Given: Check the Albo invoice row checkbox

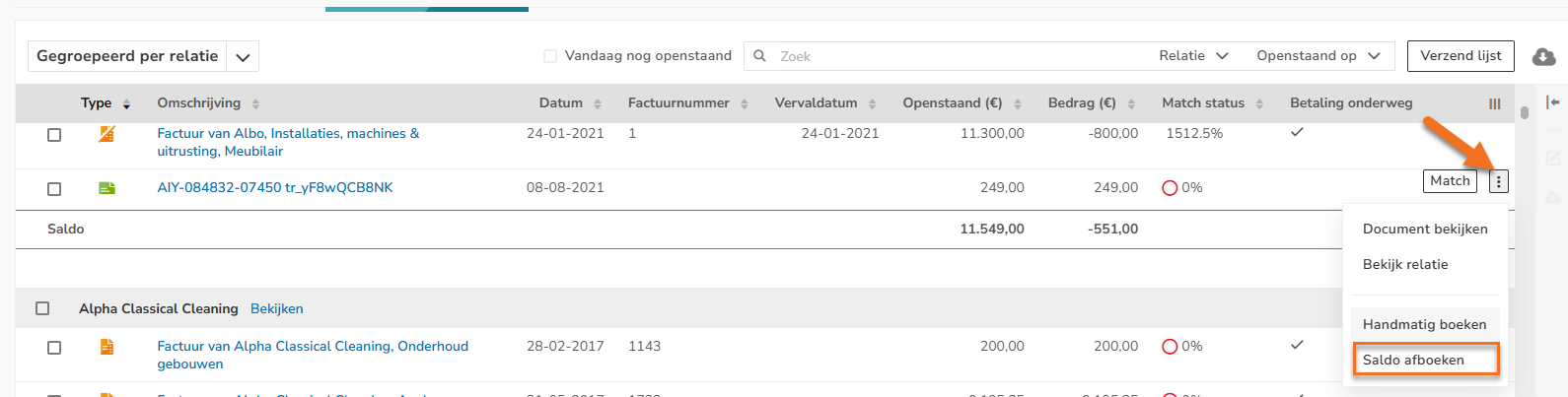Looking at the screenshot, I should [x=54, y=135].
